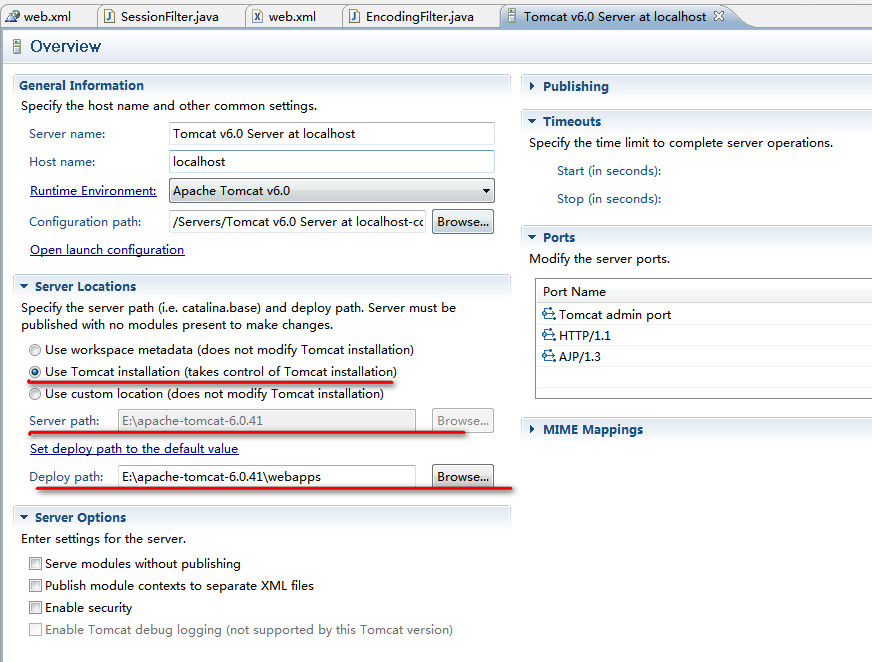This screenshot has height=662, width=872.
Task: Click the Port Name column header
Action: coord(703,292)
